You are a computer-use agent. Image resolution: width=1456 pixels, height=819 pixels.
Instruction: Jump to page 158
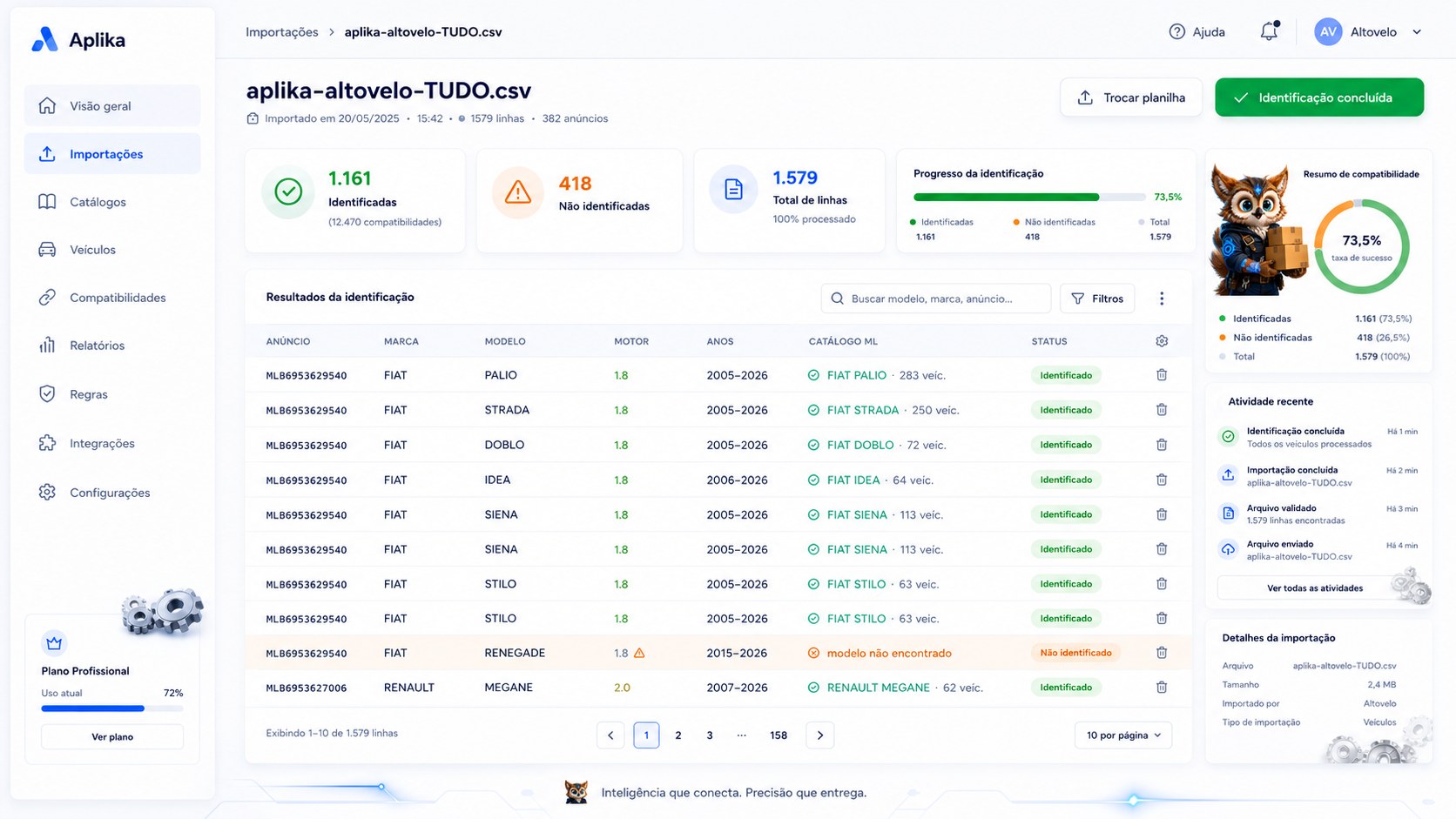point(779,735)
